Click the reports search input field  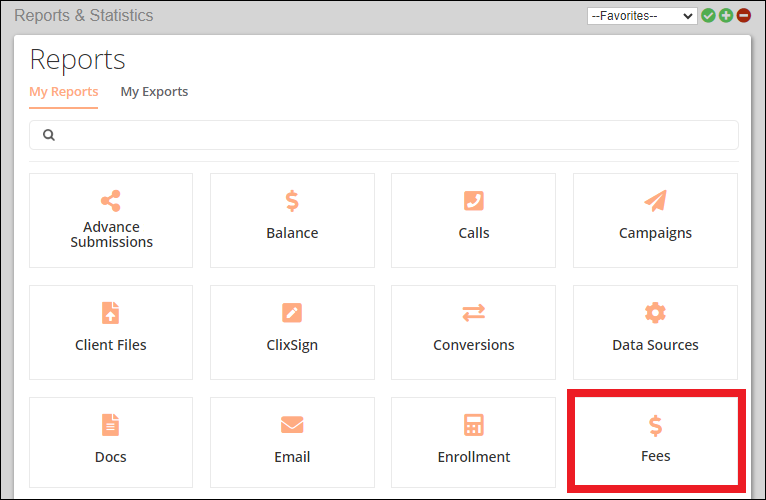[x=390, y=135]
